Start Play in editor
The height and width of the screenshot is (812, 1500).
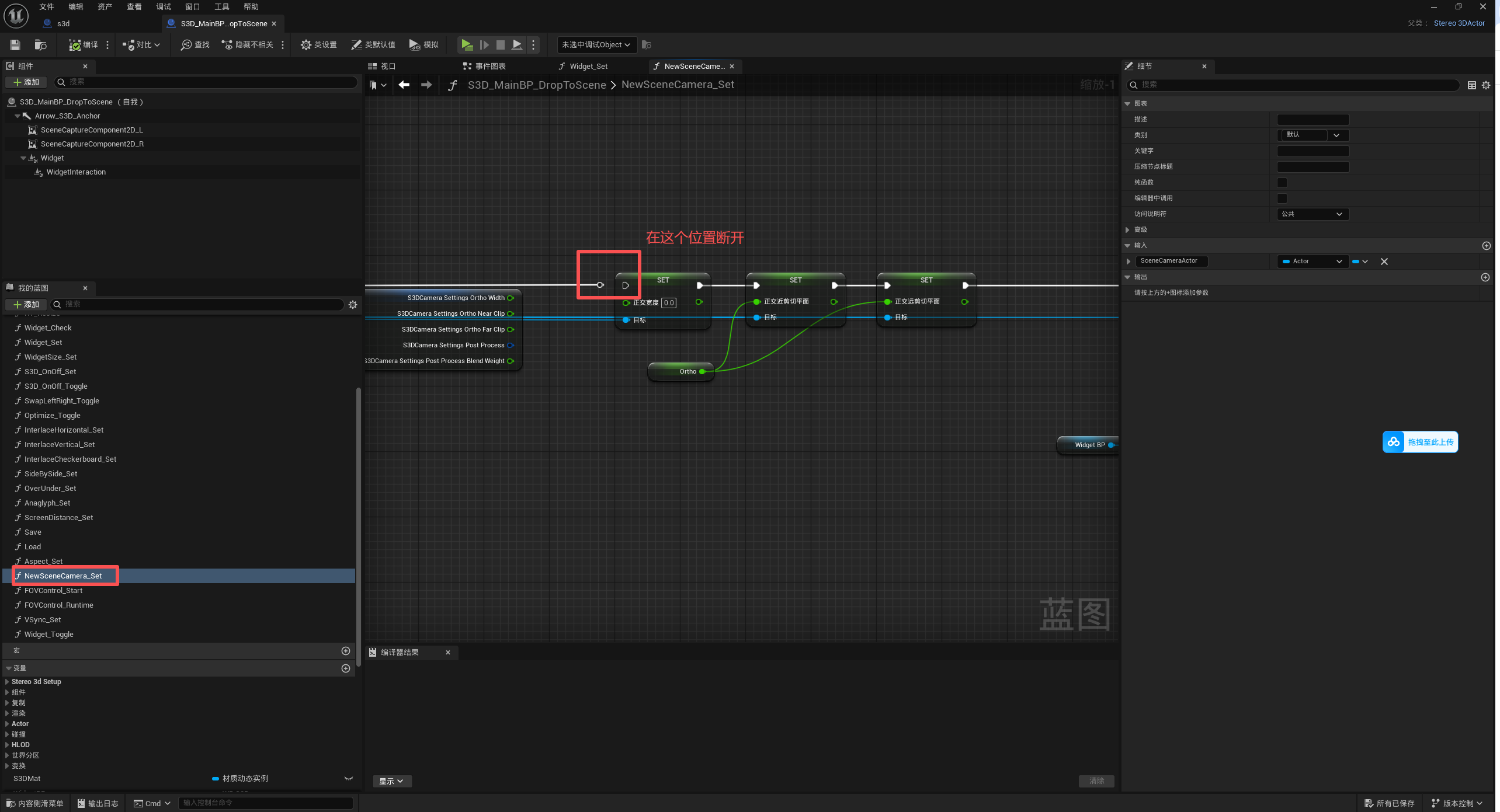[x=467, y=45]
